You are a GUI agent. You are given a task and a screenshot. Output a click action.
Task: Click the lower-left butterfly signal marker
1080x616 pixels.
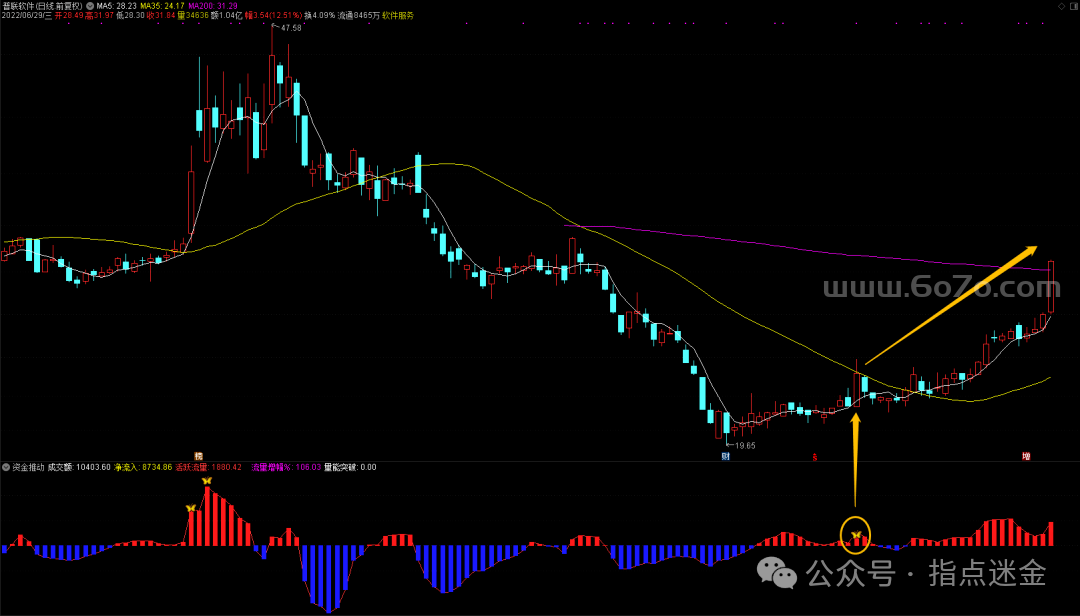190,508
